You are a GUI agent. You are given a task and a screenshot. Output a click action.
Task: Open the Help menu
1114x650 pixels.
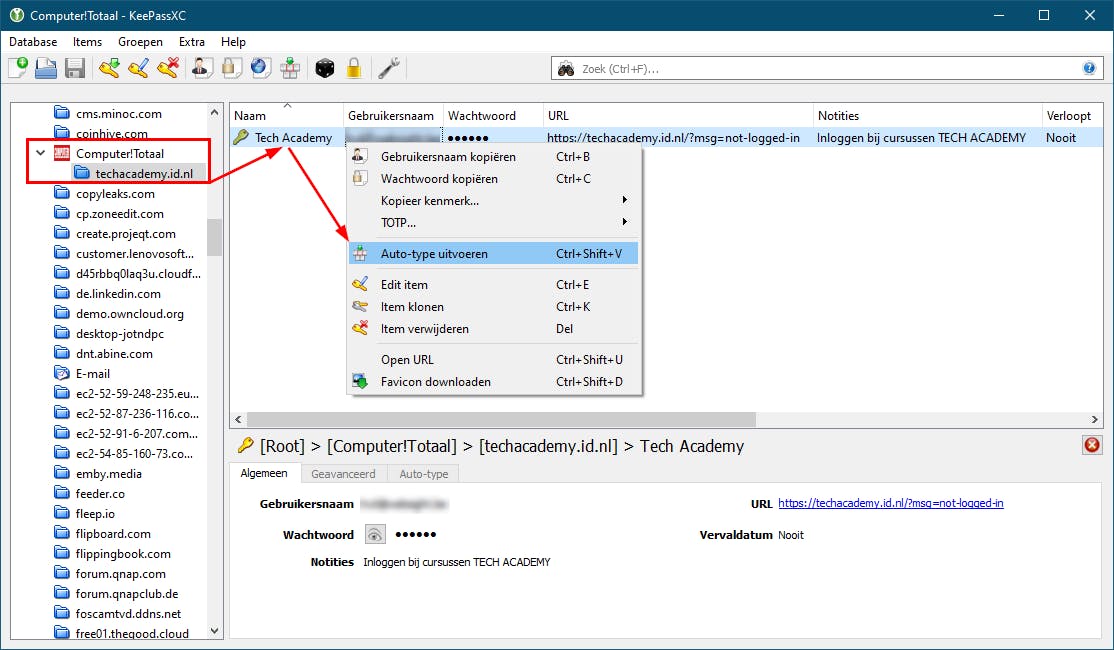(x=233, y=42)
